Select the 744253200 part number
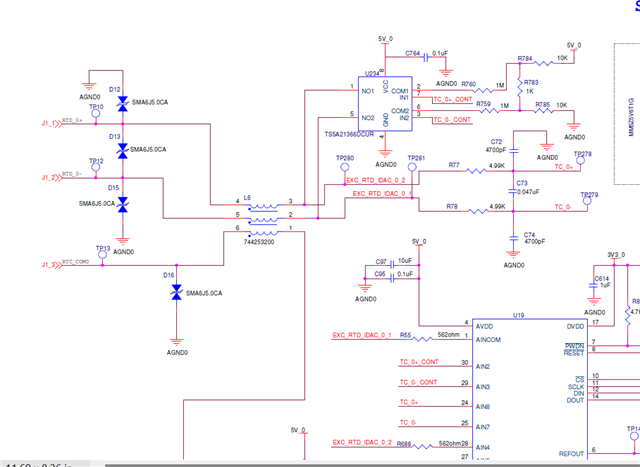640x467 pixels. [x=259, y=242]
